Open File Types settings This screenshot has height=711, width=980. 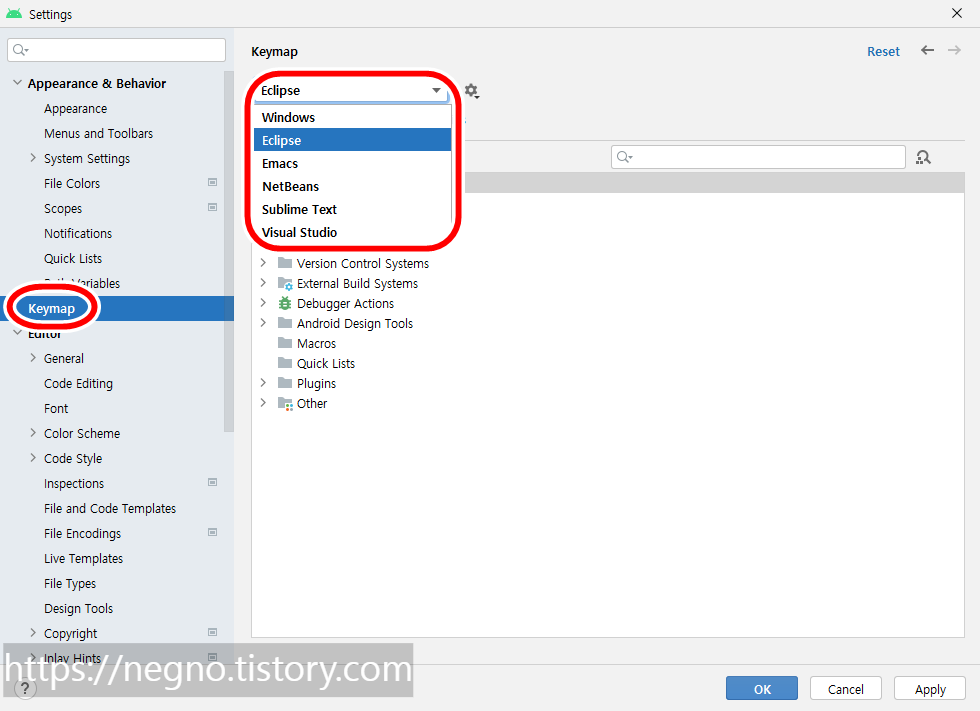tap(70, 584)
